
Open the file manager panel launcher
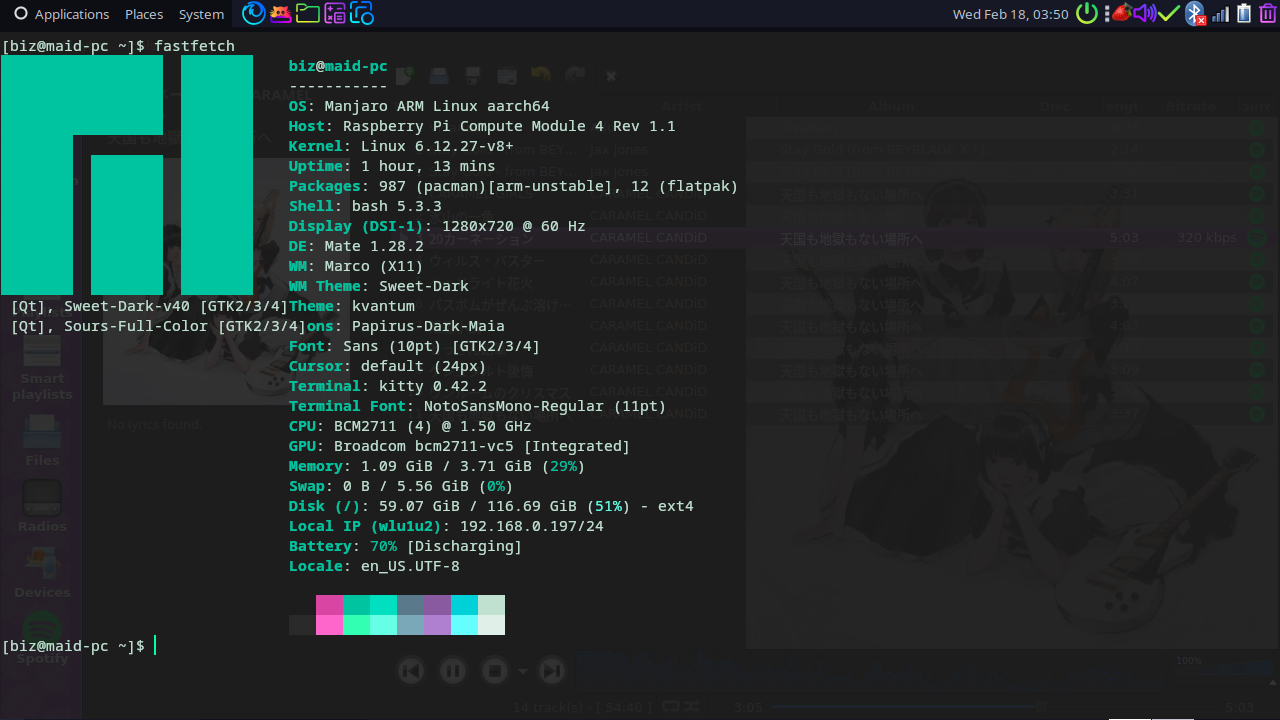[x=308, y=13]
